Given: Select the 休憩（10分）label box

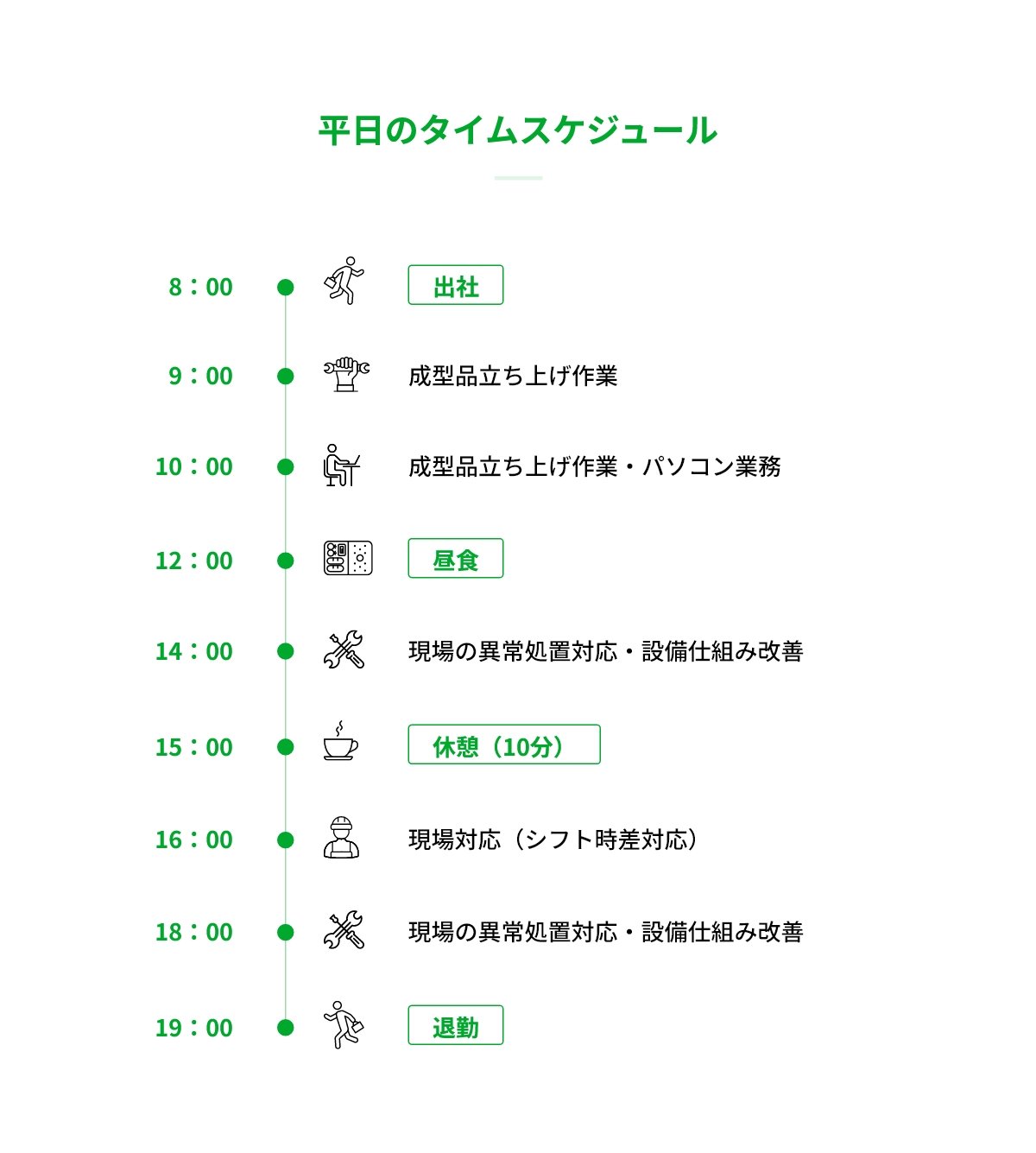Looking at the screenshot, I should pyautogui.click(x=504, y=744).
